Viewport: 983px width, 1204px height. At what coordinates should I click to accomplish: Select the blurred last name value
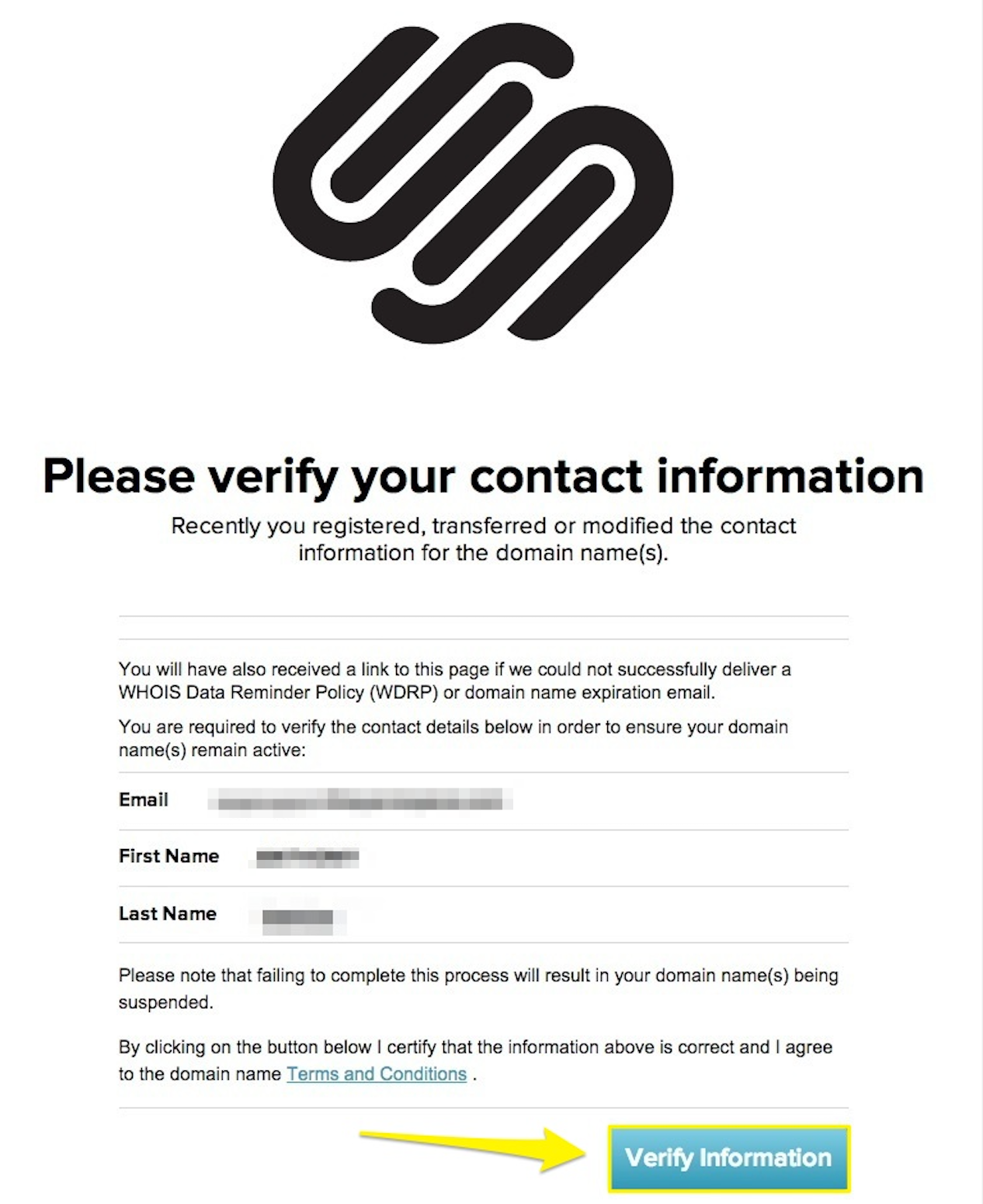click(x=298, y=918)
